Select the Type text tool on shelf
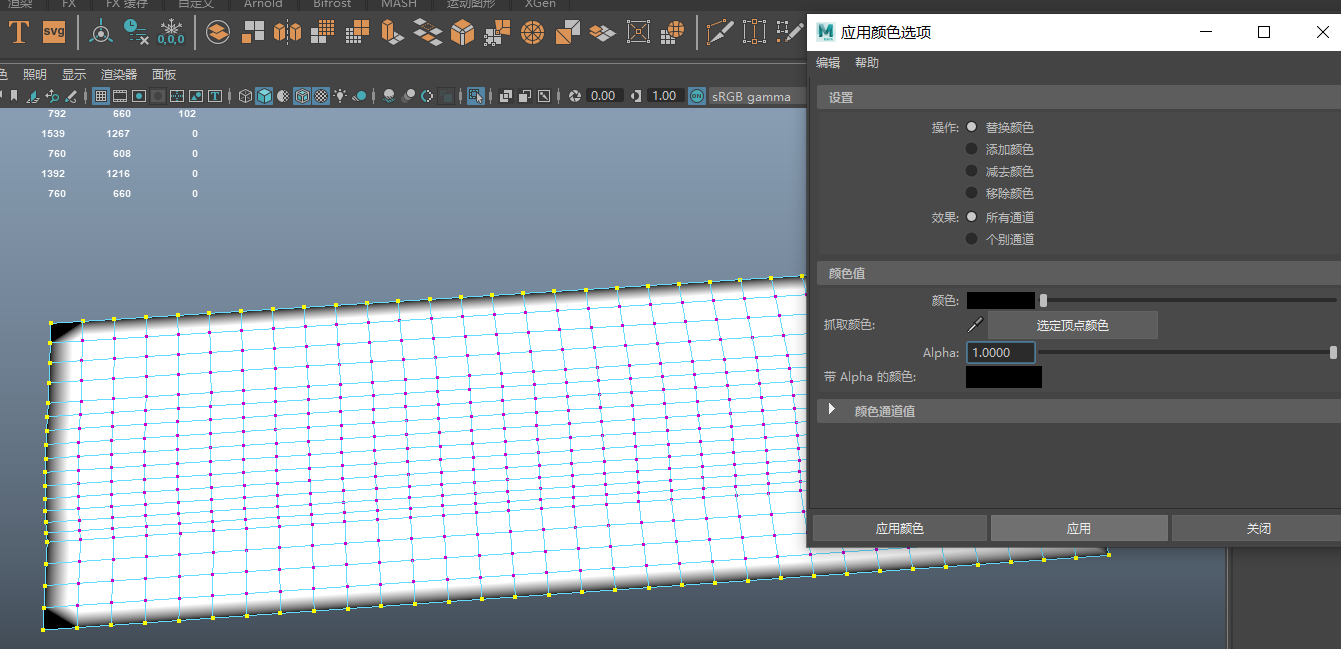Screen dimensions: 1341x649 pos(18,33)
